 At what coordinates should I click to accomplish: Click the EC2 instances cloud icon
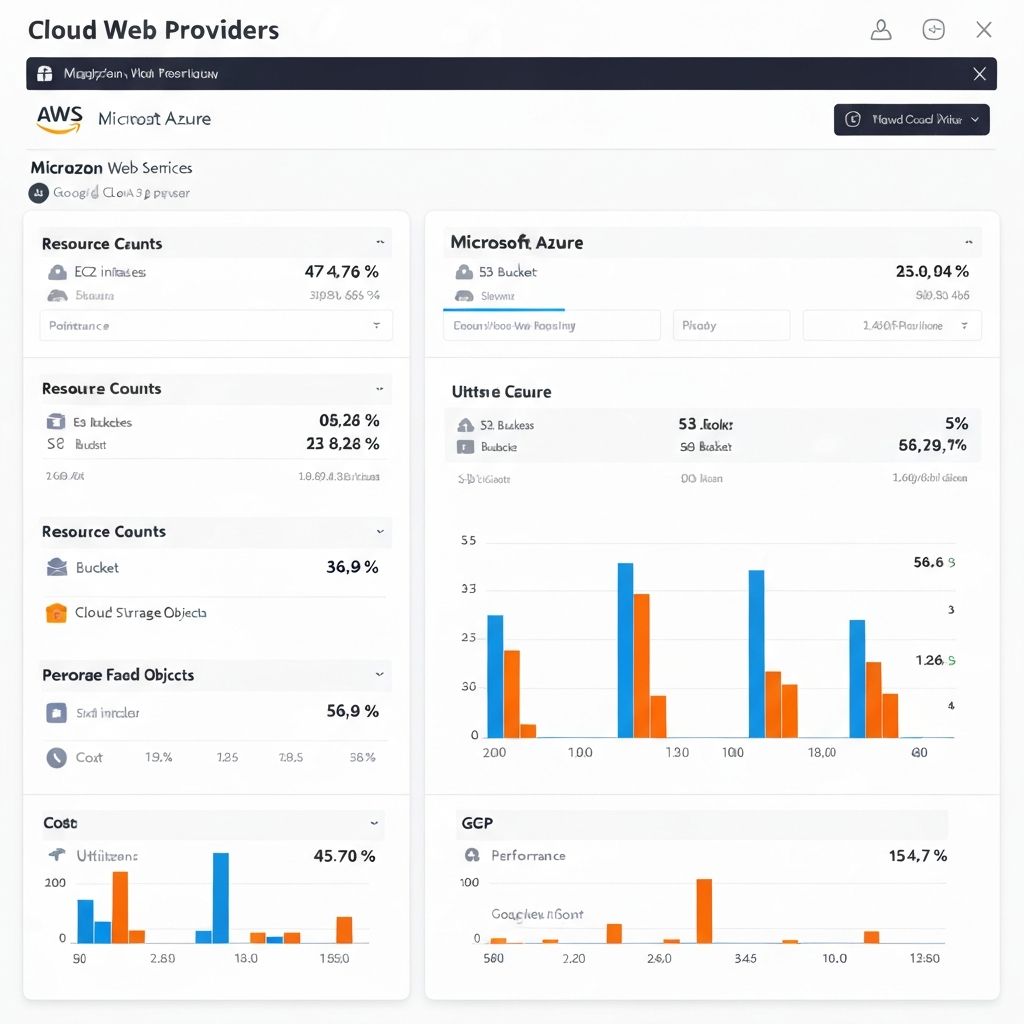tap(57, 272)
